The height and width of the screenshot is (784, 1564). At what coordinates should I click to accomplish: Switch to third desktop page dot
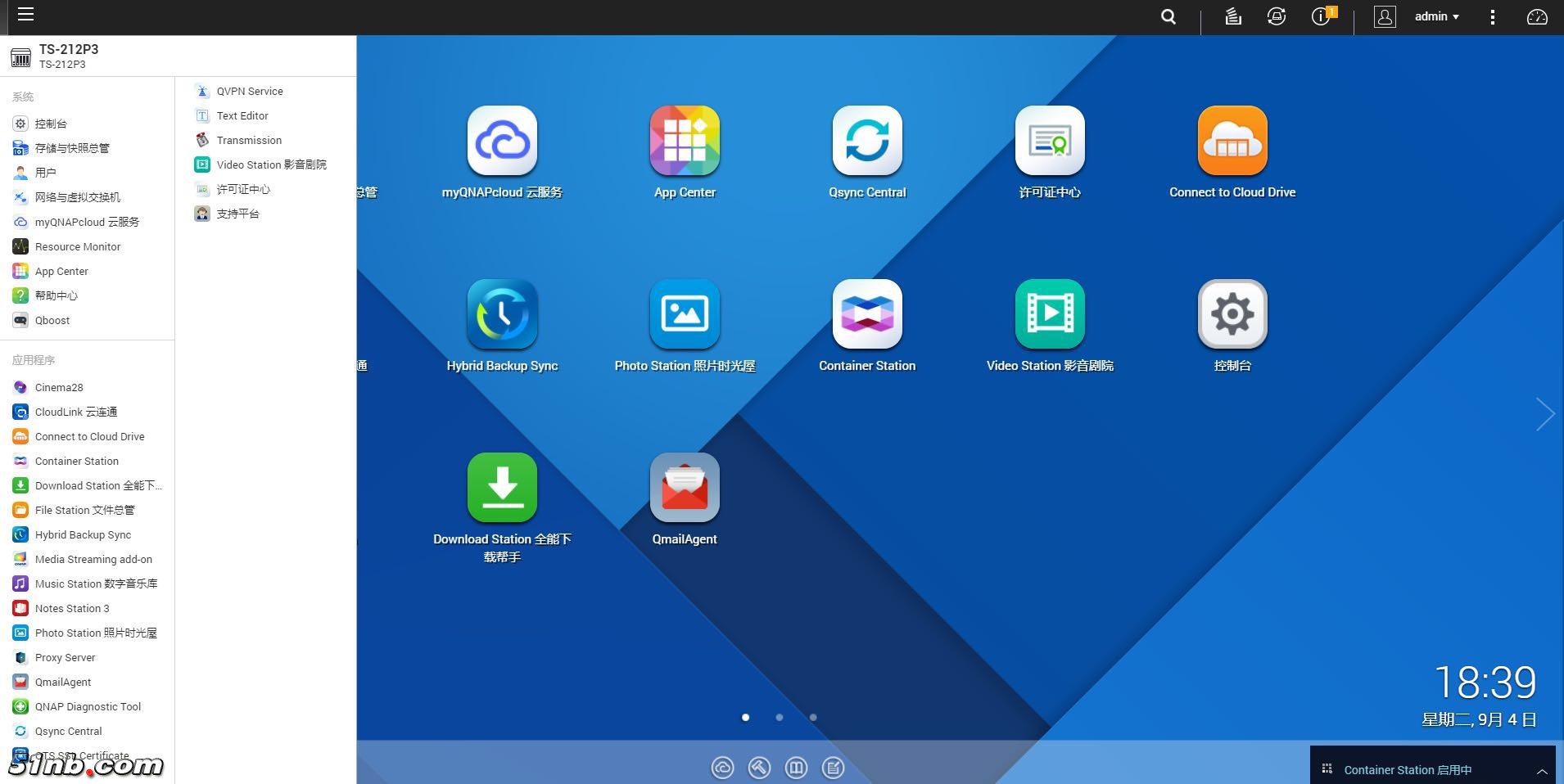pos(813,718)
